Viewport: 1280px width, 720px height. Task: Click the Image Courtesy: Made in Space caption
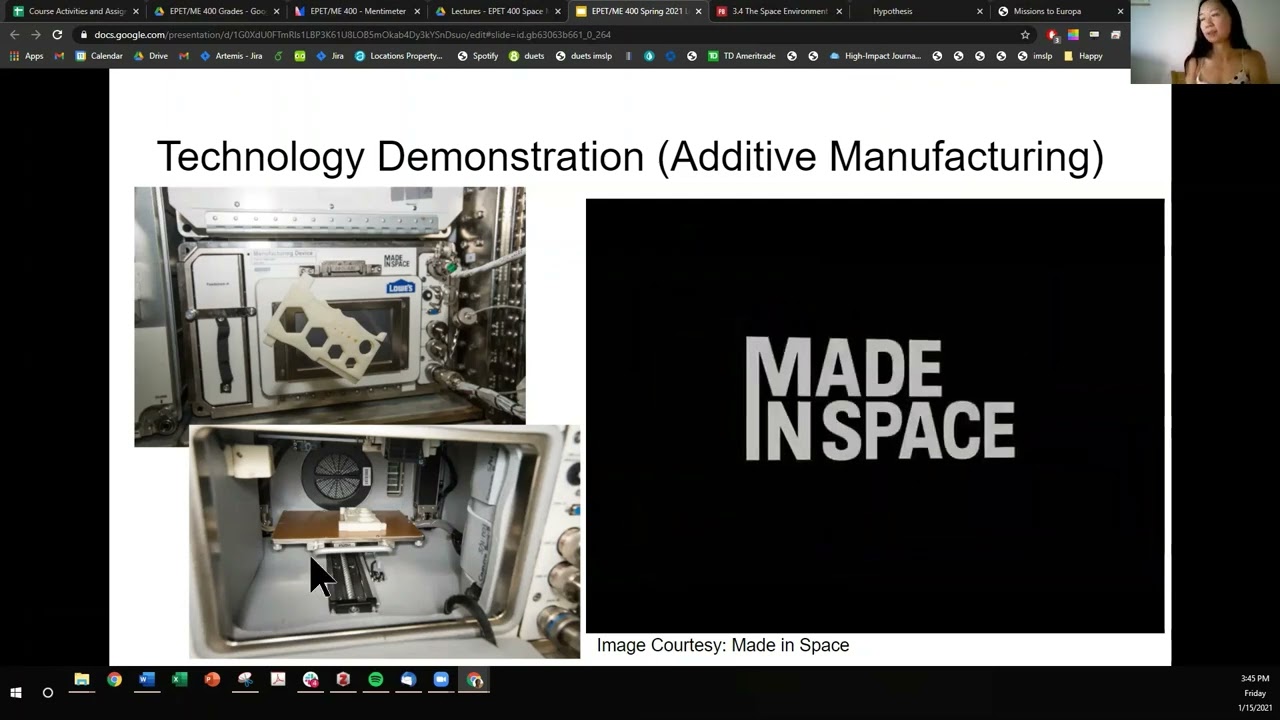coord(723,645)
